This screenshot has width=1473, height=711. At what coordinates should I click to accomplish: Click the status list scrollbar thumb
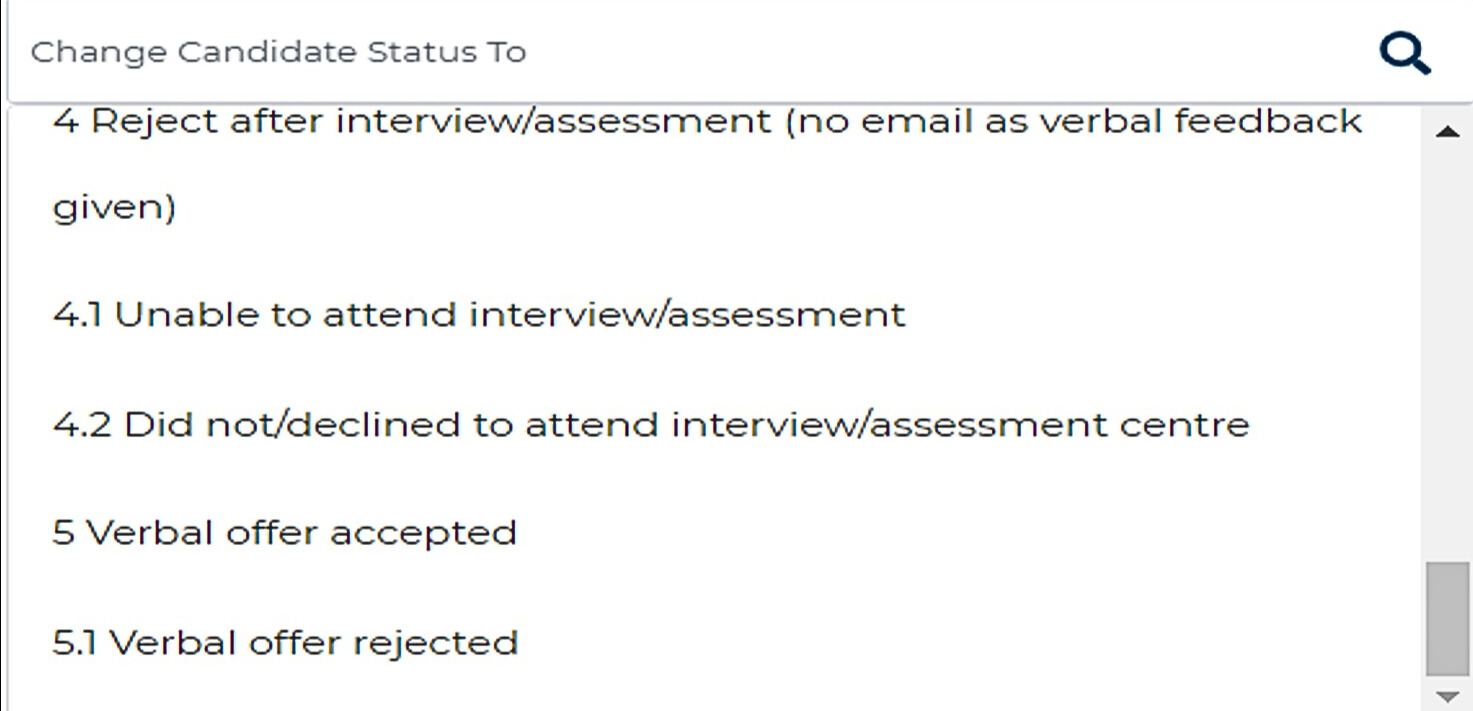[1447, 619]
